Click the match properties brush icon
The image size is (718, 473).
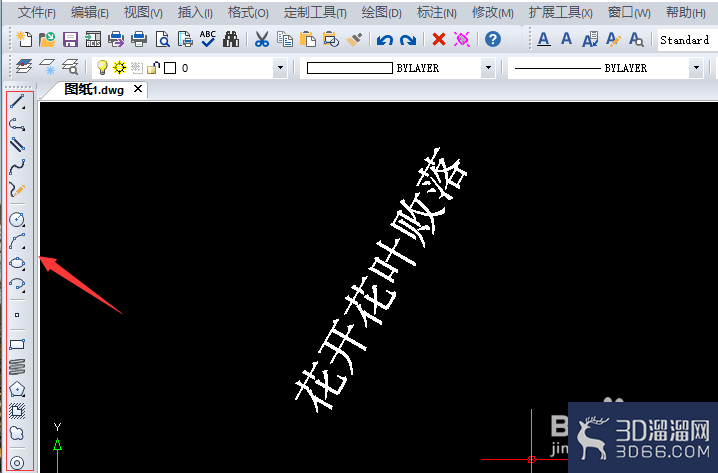click(x=354, y=39)
